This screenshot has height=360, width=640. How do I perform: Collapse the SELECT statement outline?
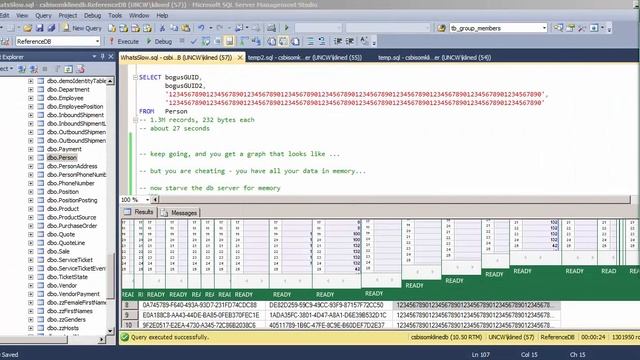(135, 77)
